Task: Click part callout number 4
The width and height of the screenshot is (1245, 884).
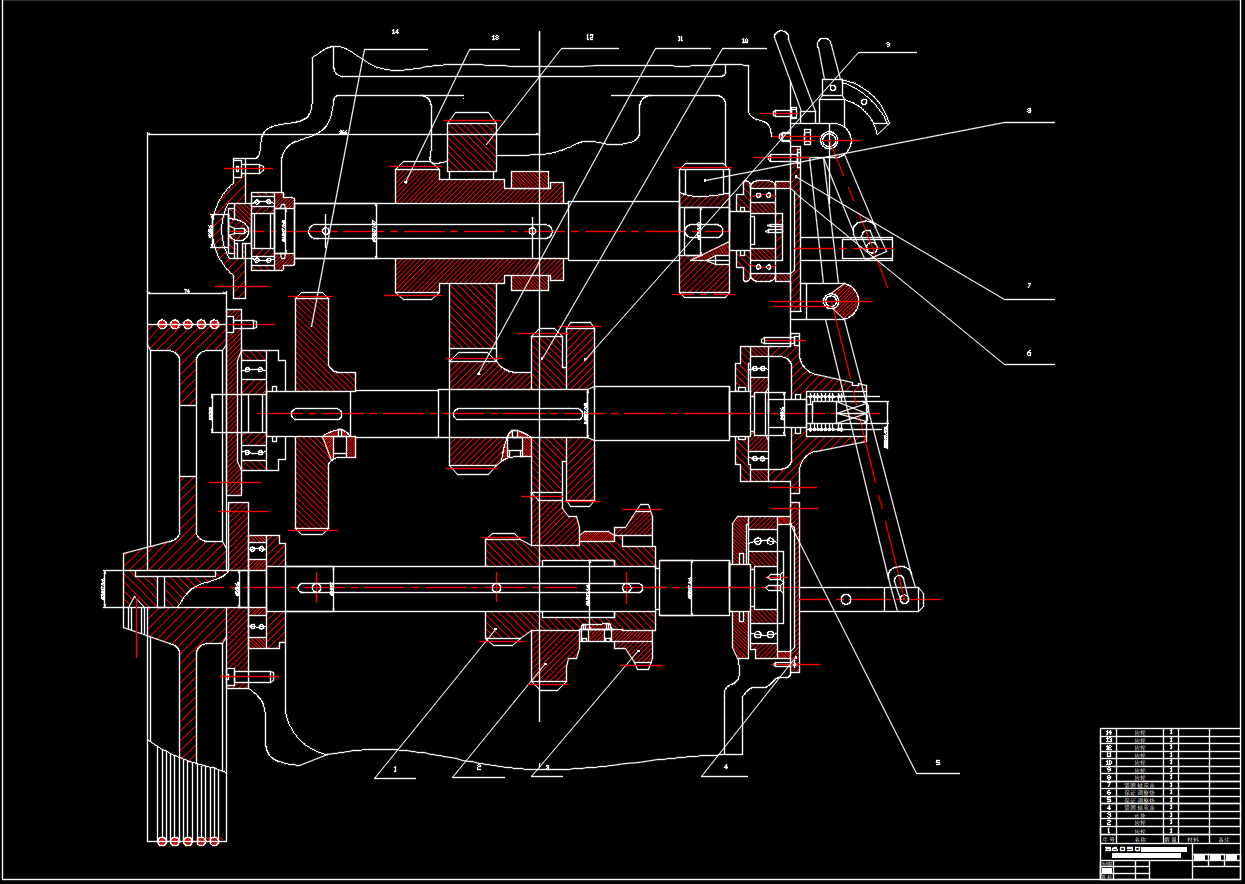Action: [x=726, y=768]
